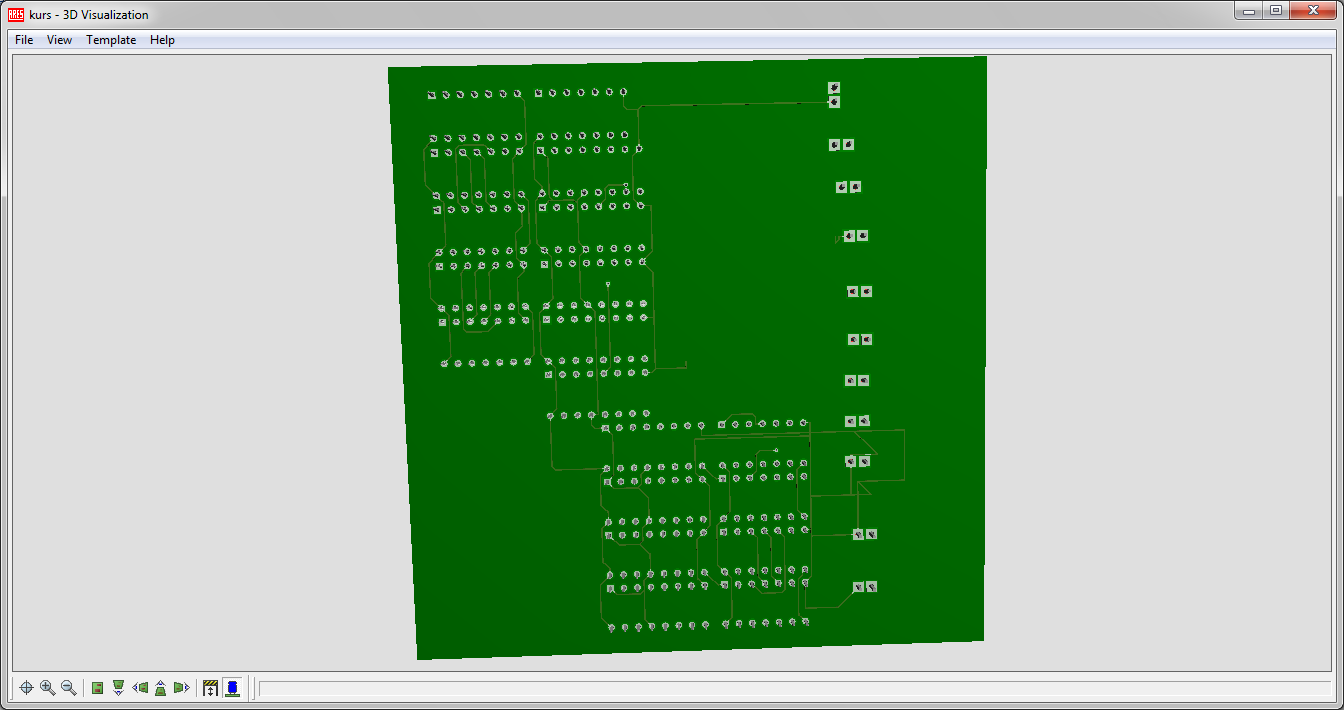Click the navigate crosshair icon
This screenshot has height=710, width=1344.
27,688
